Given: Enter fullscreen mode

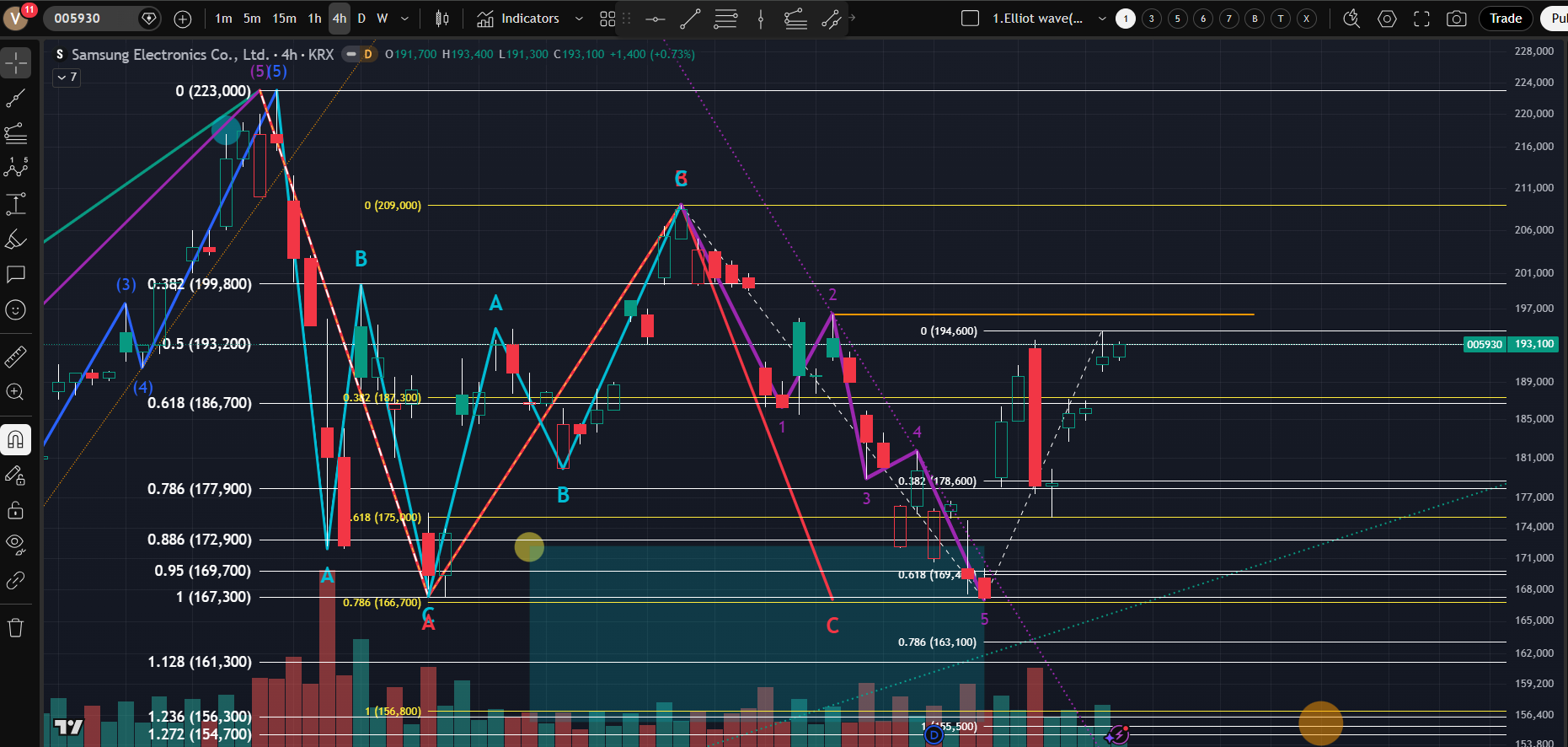Looking at the screenshot, I should click(x=1421, y=19).
